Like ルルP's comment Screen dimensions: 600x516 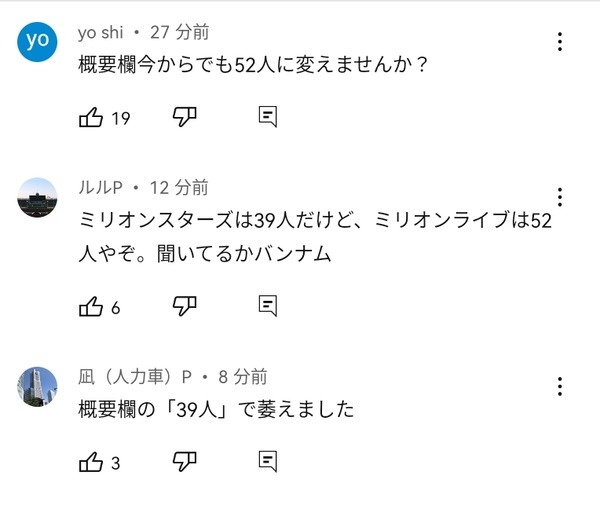91,306
